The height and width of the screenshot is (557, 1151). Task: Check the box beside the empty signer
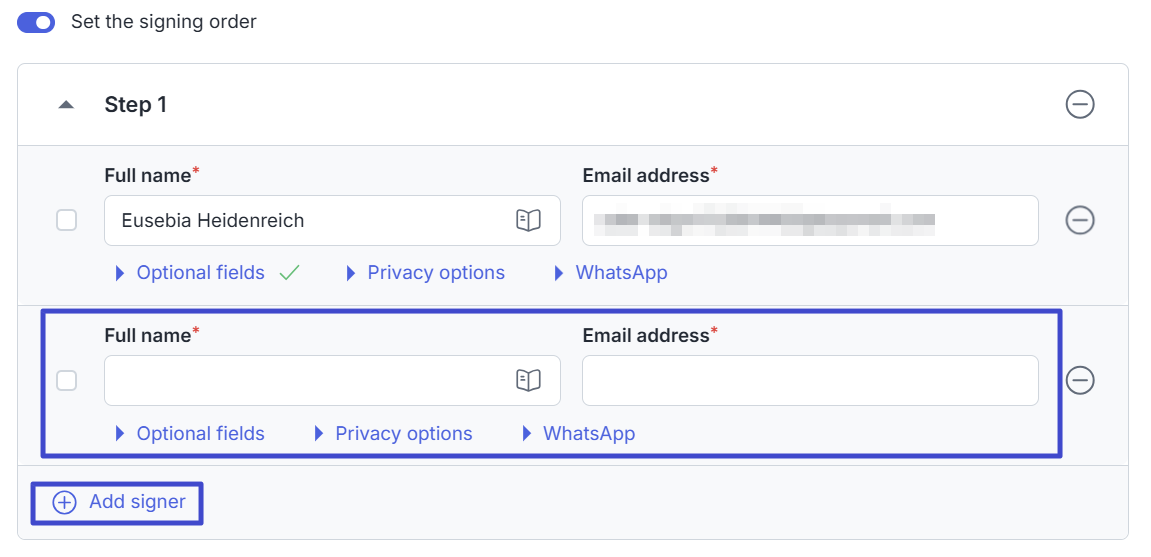[x=66, y=380]
